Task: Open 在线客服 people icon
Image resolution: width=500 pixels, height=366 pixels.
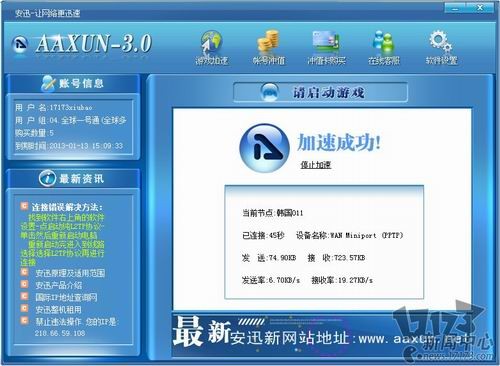Action: pyautogui.click(x=383, y=42)
